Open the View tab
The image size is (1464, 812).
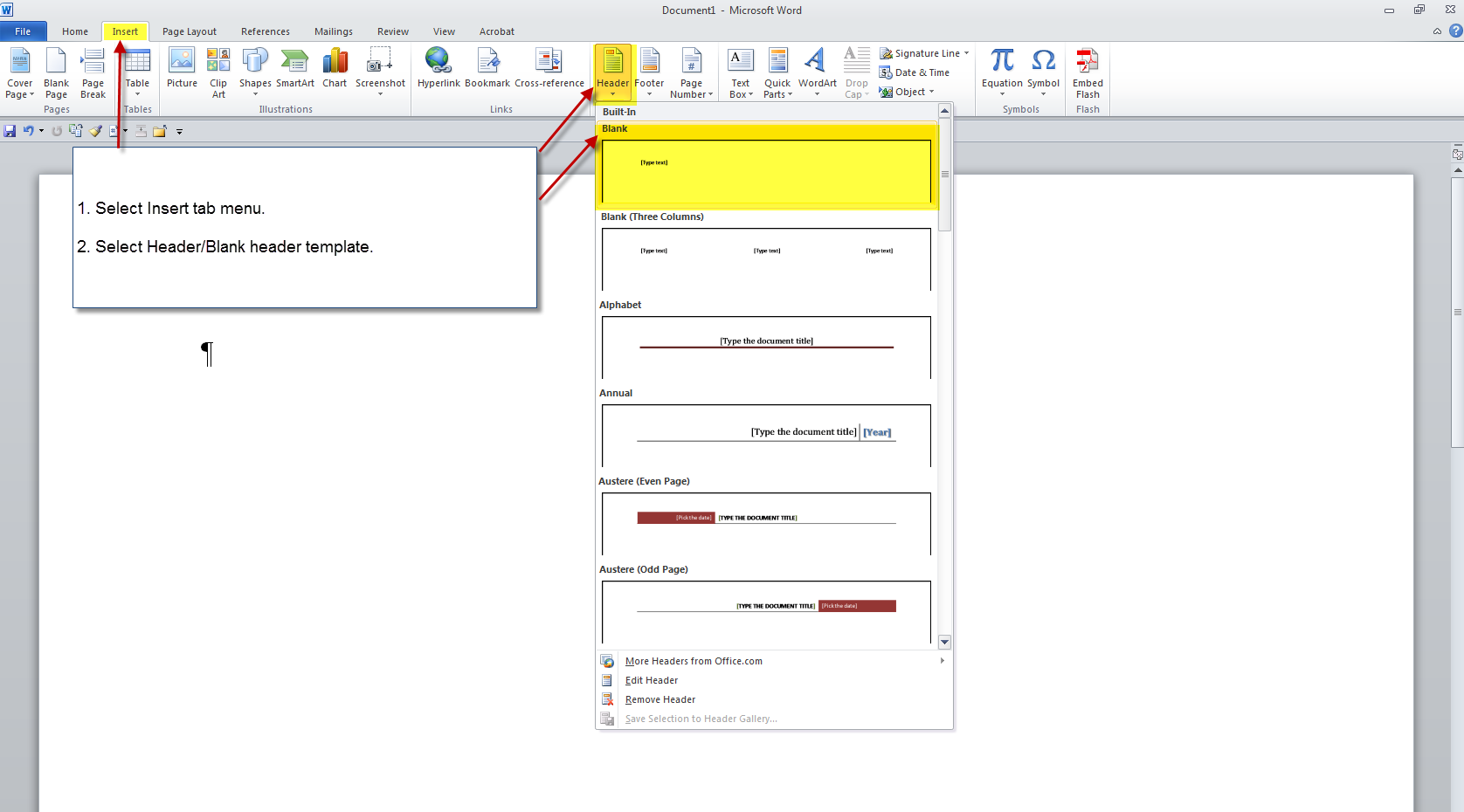click(x=445, y=31)
